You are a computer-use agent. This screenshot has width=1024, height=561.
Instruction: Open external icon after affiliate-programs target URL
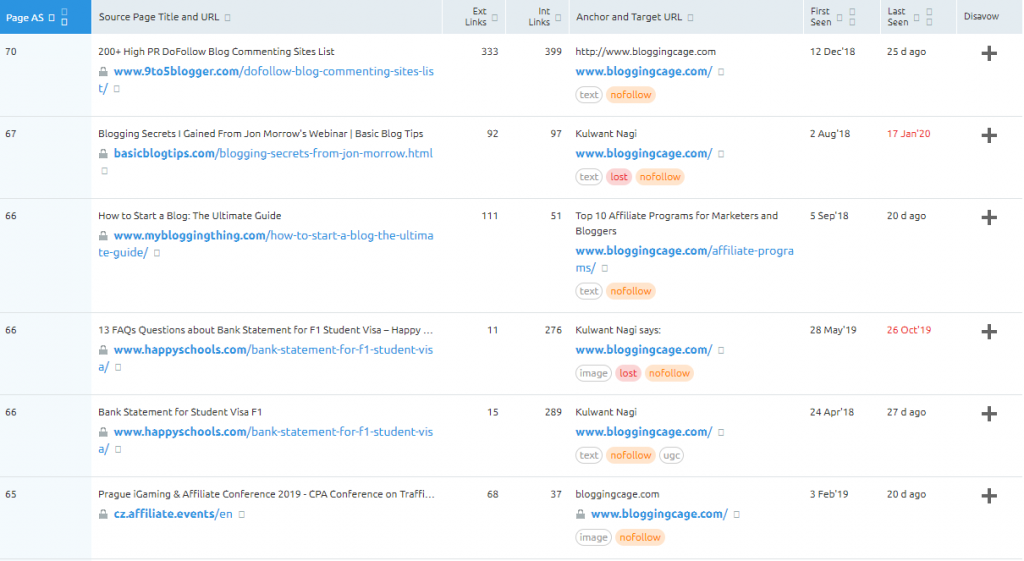tap(605, 268)
